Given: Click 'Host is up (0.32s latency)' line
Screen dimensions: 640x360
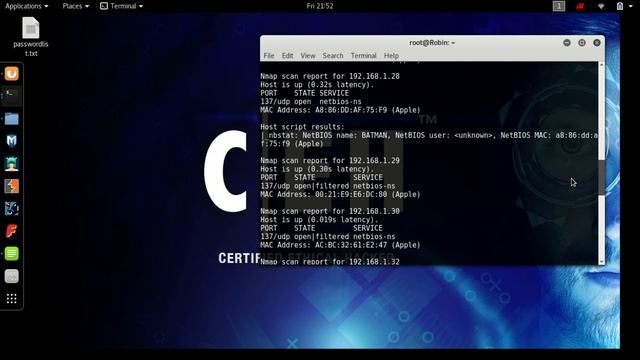Looking at the screenshot, I should pos(317,85).
